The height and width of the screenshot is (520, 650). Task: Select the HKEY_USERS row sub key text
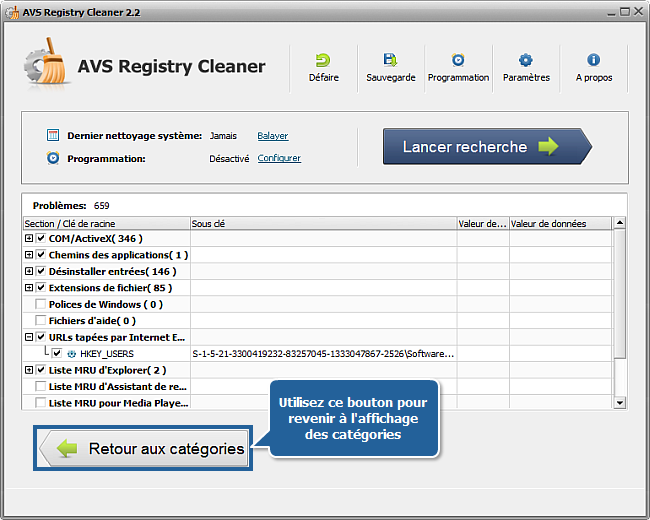[x=323, y=354]
